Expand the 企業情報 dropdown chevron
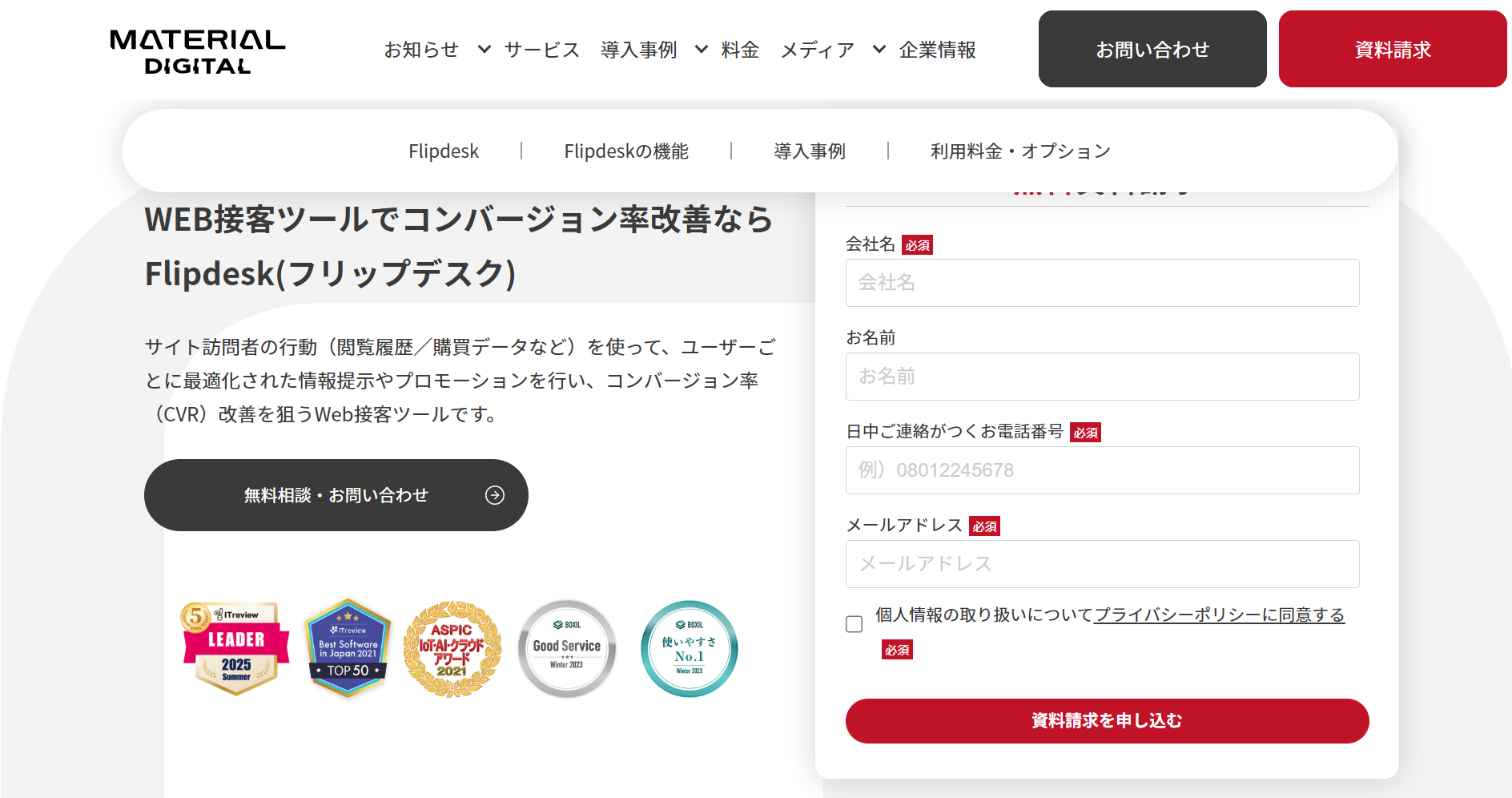The image size is (1512, 798). (x=879, y=50)
